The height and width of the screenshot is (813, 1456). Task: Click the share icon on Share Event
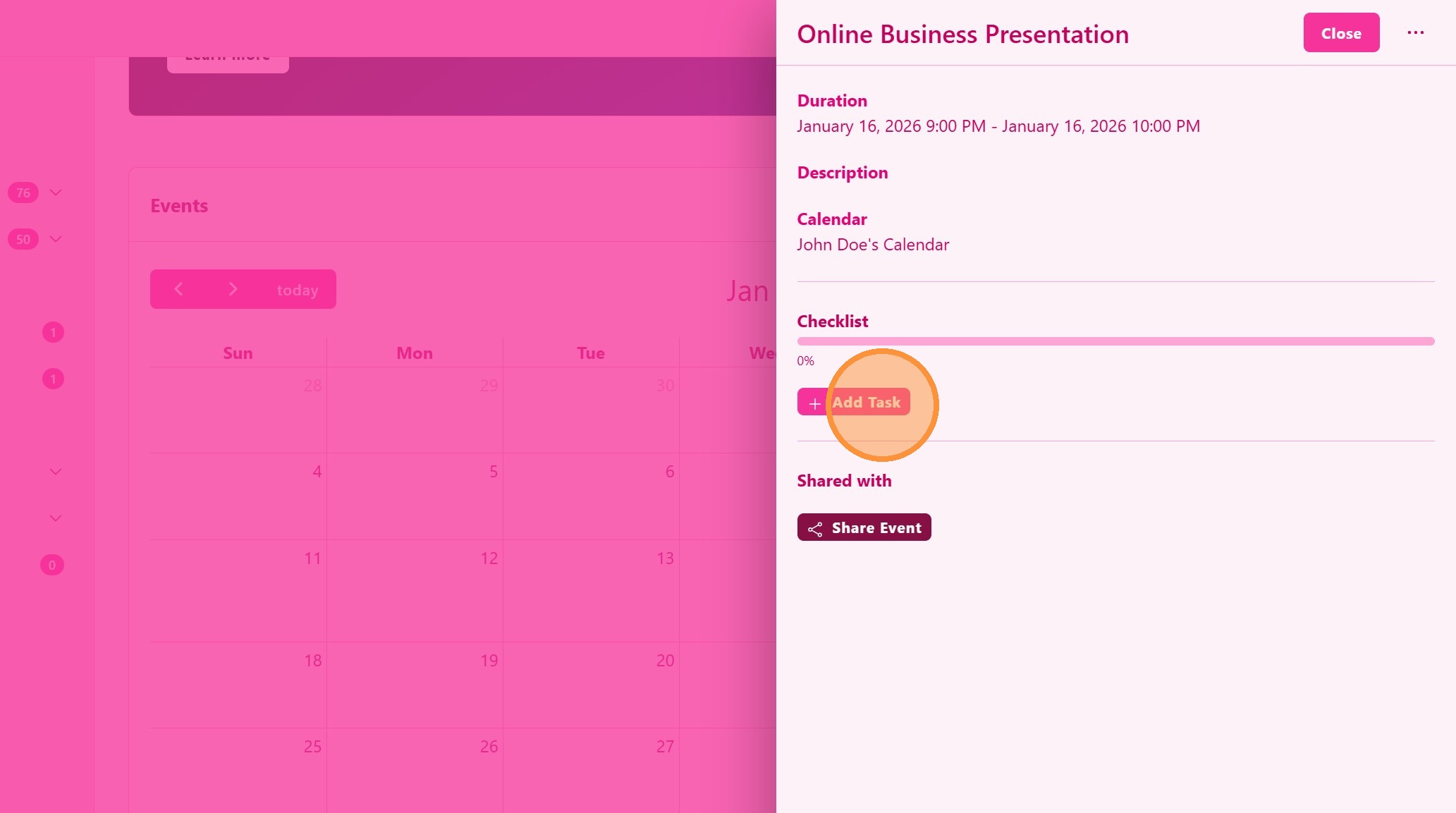815,529
